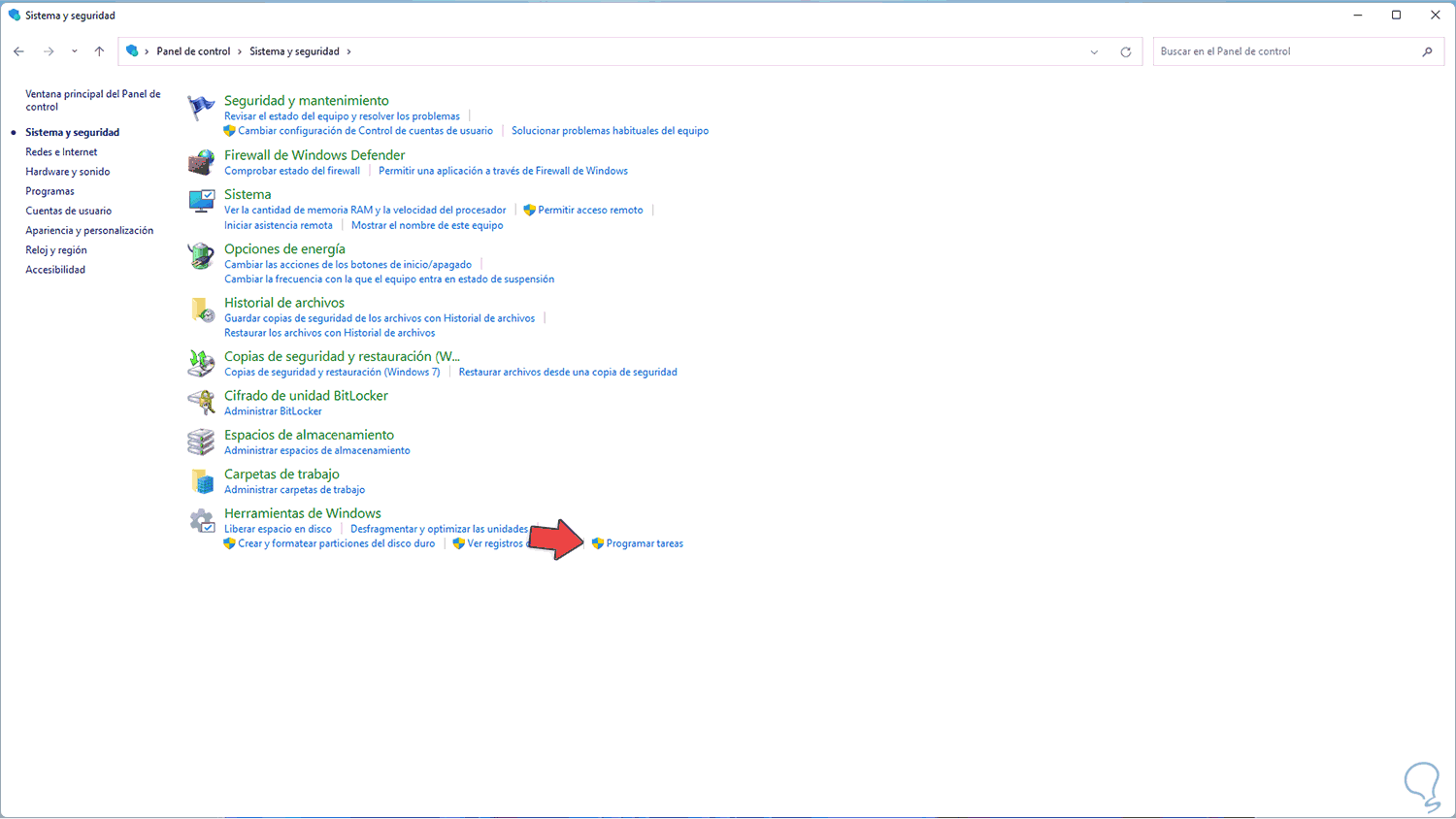Open the Herramientas de Windows gear icon
The width and height of the screenshot is (1456, 819).
pyautogui.click(x=201, y=520)
